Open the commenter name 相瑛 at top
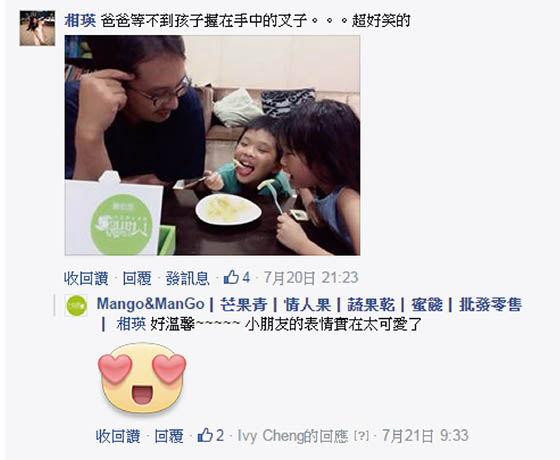 point(80,21)
